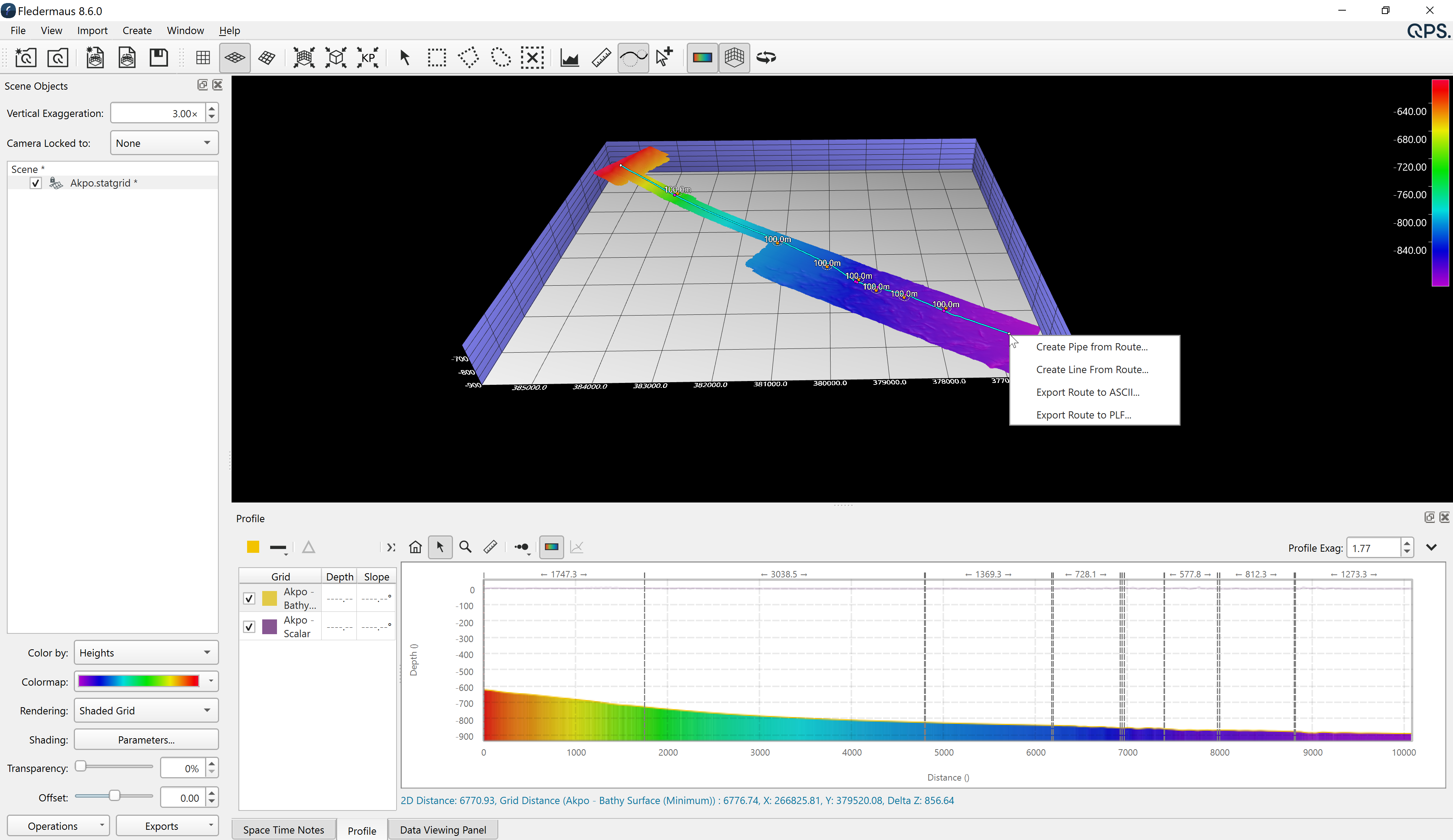Toggle the Akpo - Bathy profile checkbox
The width and height of the screenshot is (1453, 840).
tap(249, 599)
